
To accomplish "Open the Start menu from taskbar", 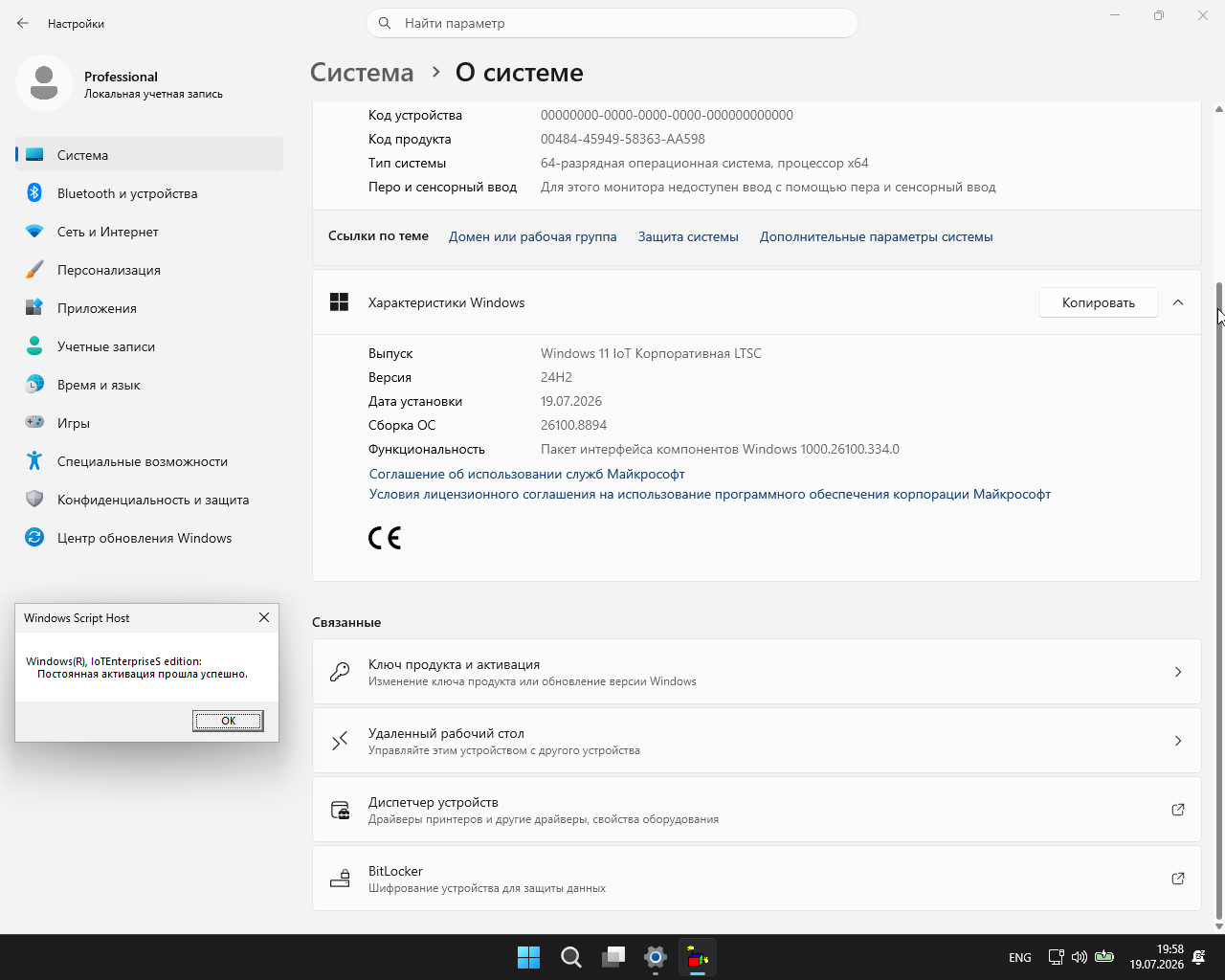I will (x=528, y=957).
